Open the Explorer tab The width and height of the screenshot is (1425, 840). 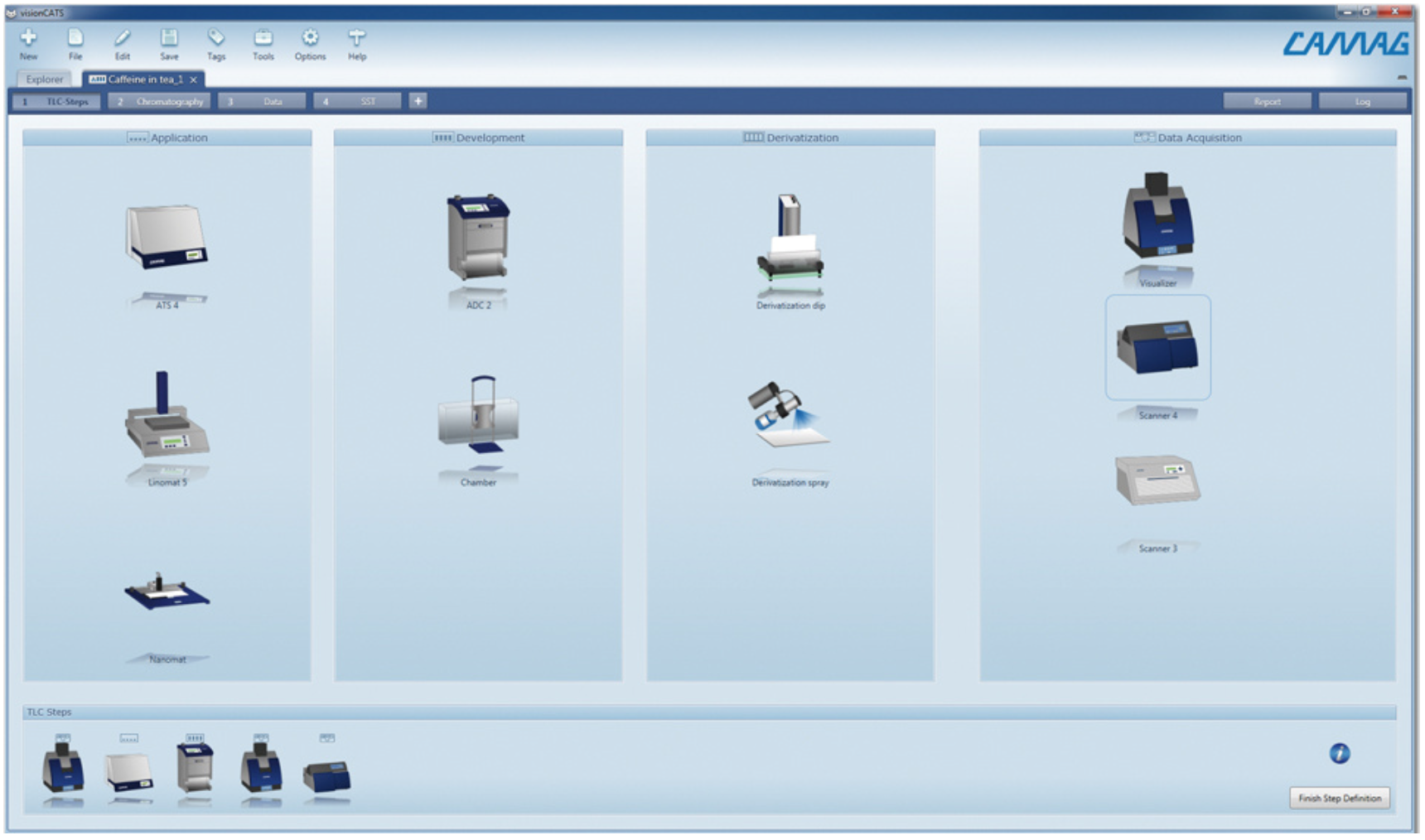45,79
